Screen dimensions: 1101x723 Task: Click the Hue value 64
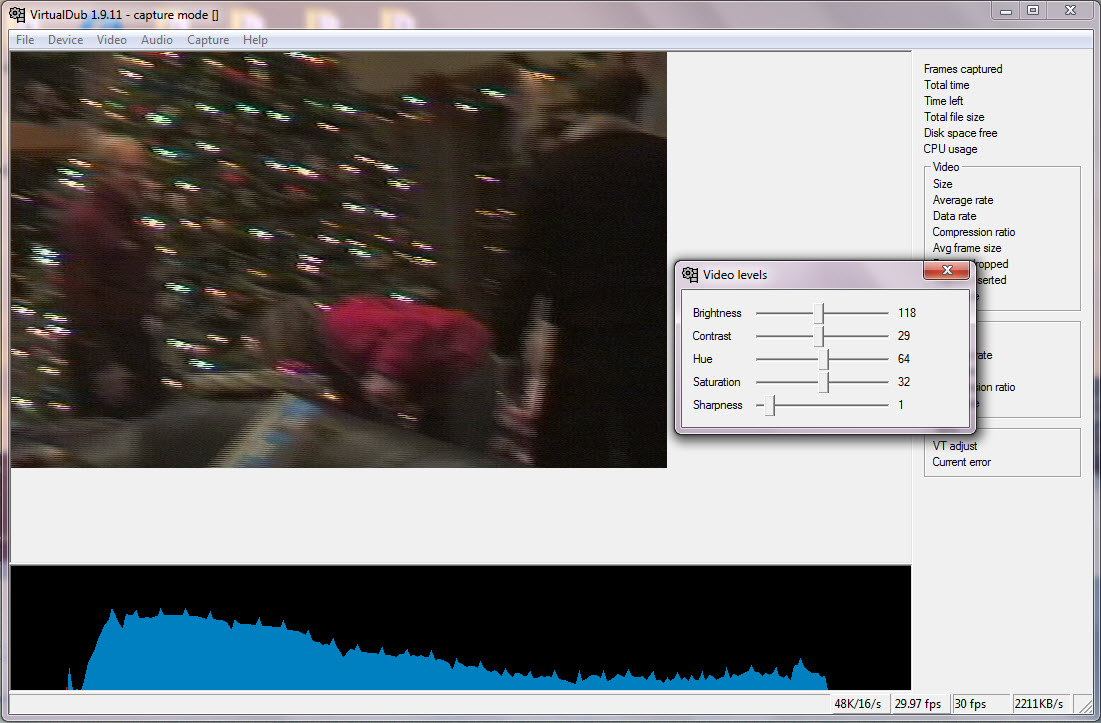[x=904, y=359]
